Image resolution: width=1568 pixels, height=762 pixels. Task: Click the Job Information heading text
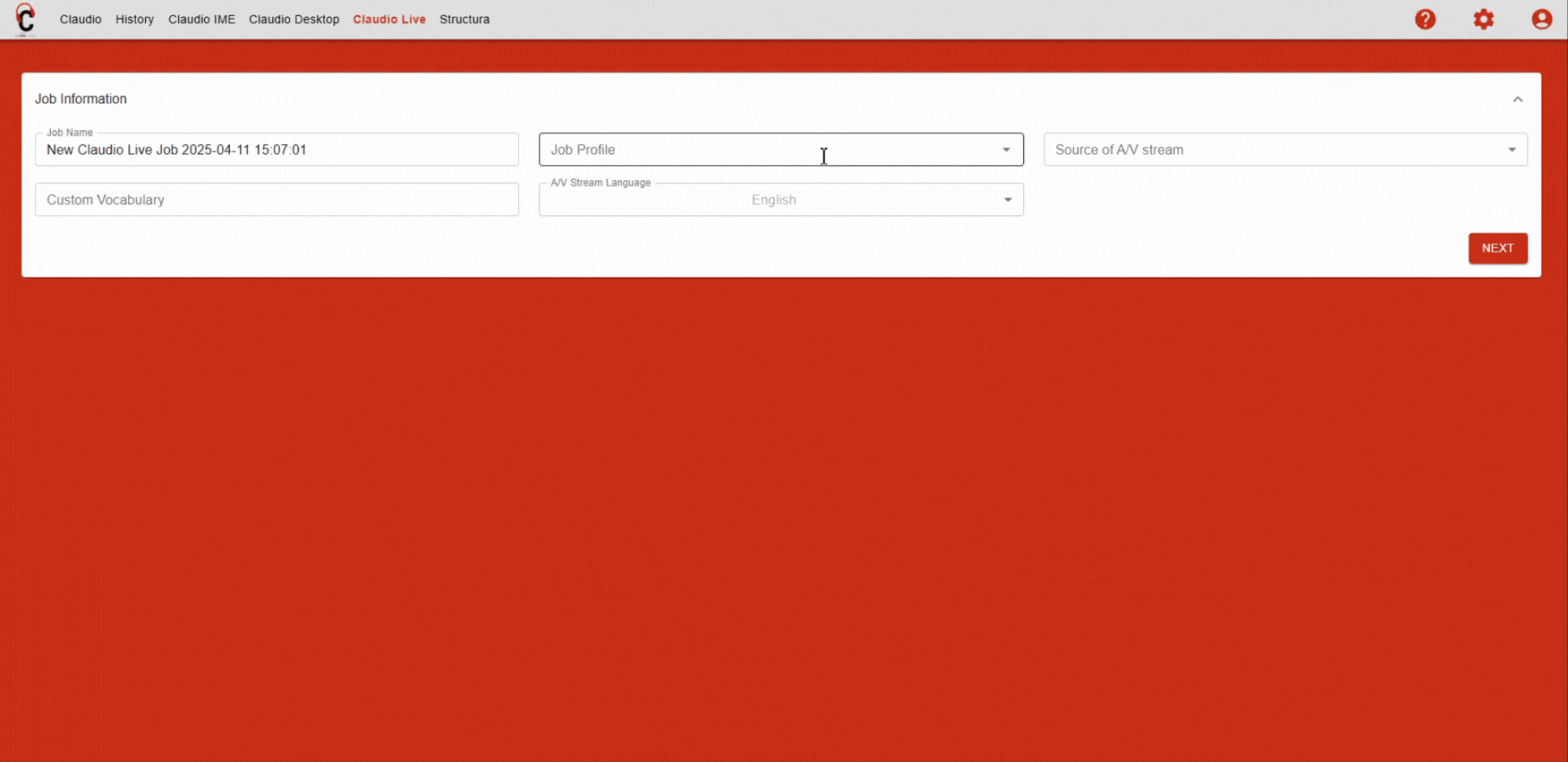pos(81,99)
